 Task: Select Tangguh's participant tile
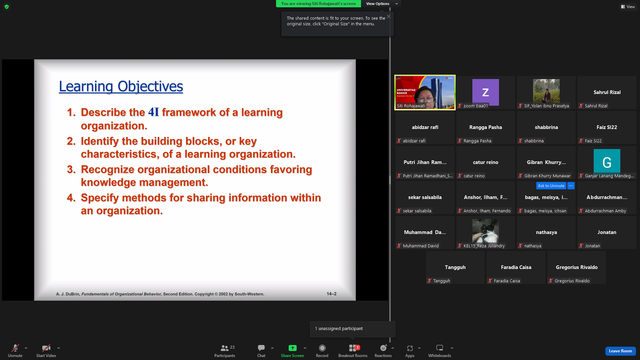click(455, 268)
